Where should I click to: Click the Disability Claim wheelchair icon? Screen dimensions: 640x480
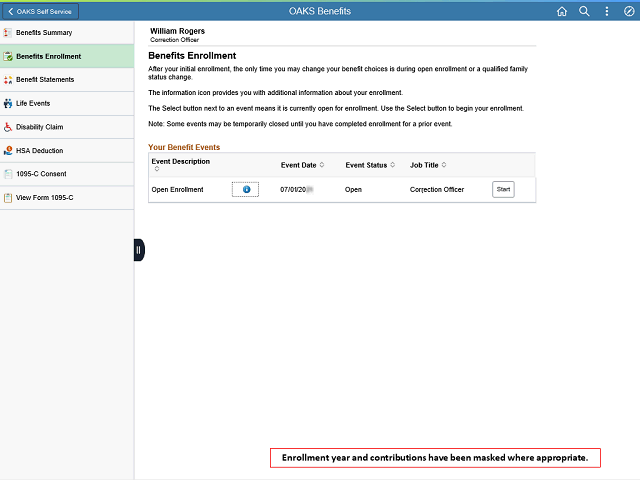8,127
